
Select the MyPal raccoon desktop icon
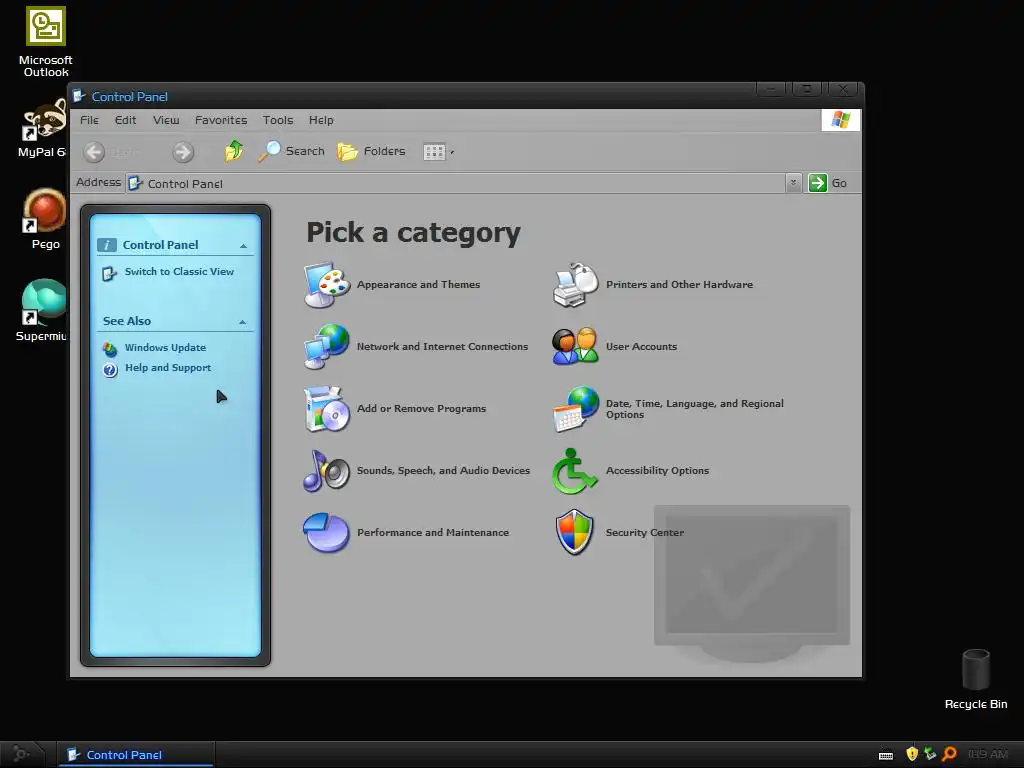[43, 129]
